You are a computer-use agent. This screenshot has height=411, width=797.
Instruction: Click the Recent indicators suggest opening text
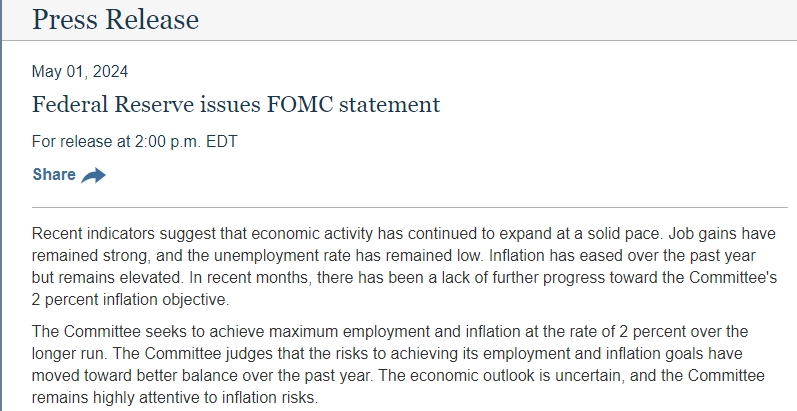[x=120, y=233]
